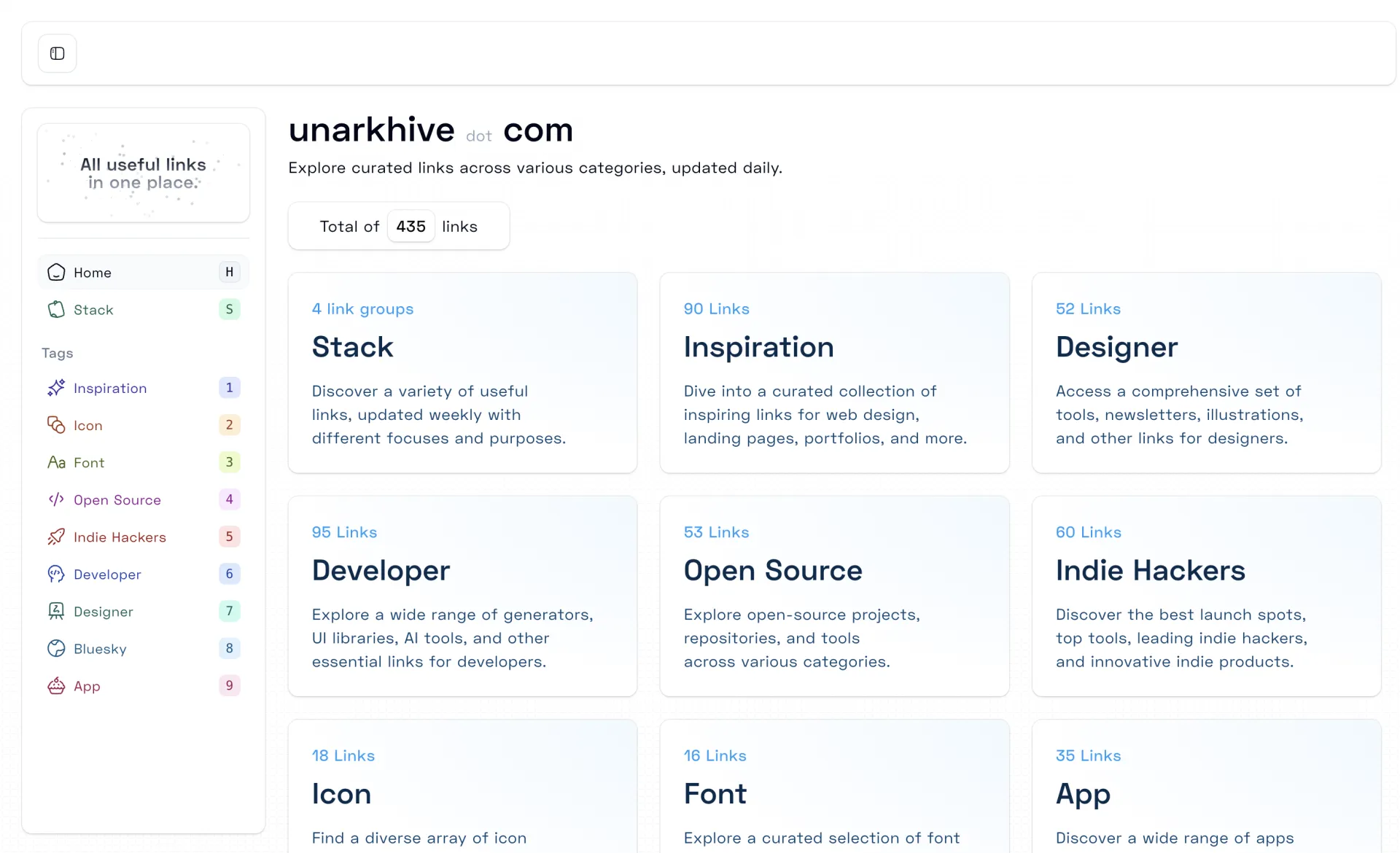Viewport: 1400px width, 853px height.
Task: Click the Designer easel icon
Action: tap(56, 612)
